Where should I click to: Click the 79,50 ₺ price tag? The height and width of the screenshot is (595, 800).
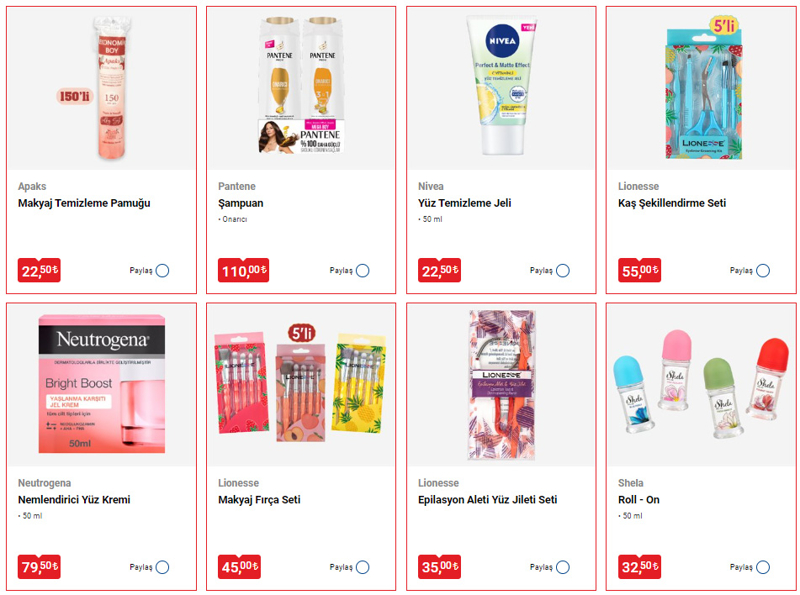[x=39, y=566]
